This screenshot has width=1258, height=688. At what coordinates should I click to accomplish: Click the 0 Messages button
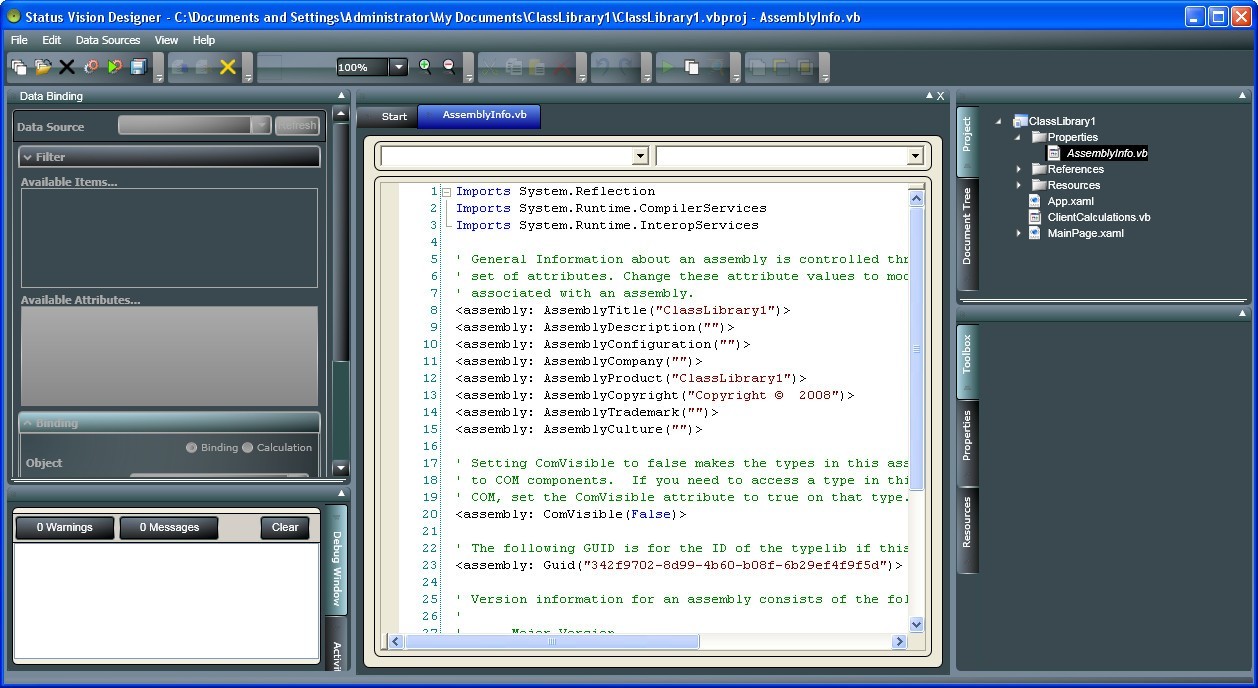point(169,527)
